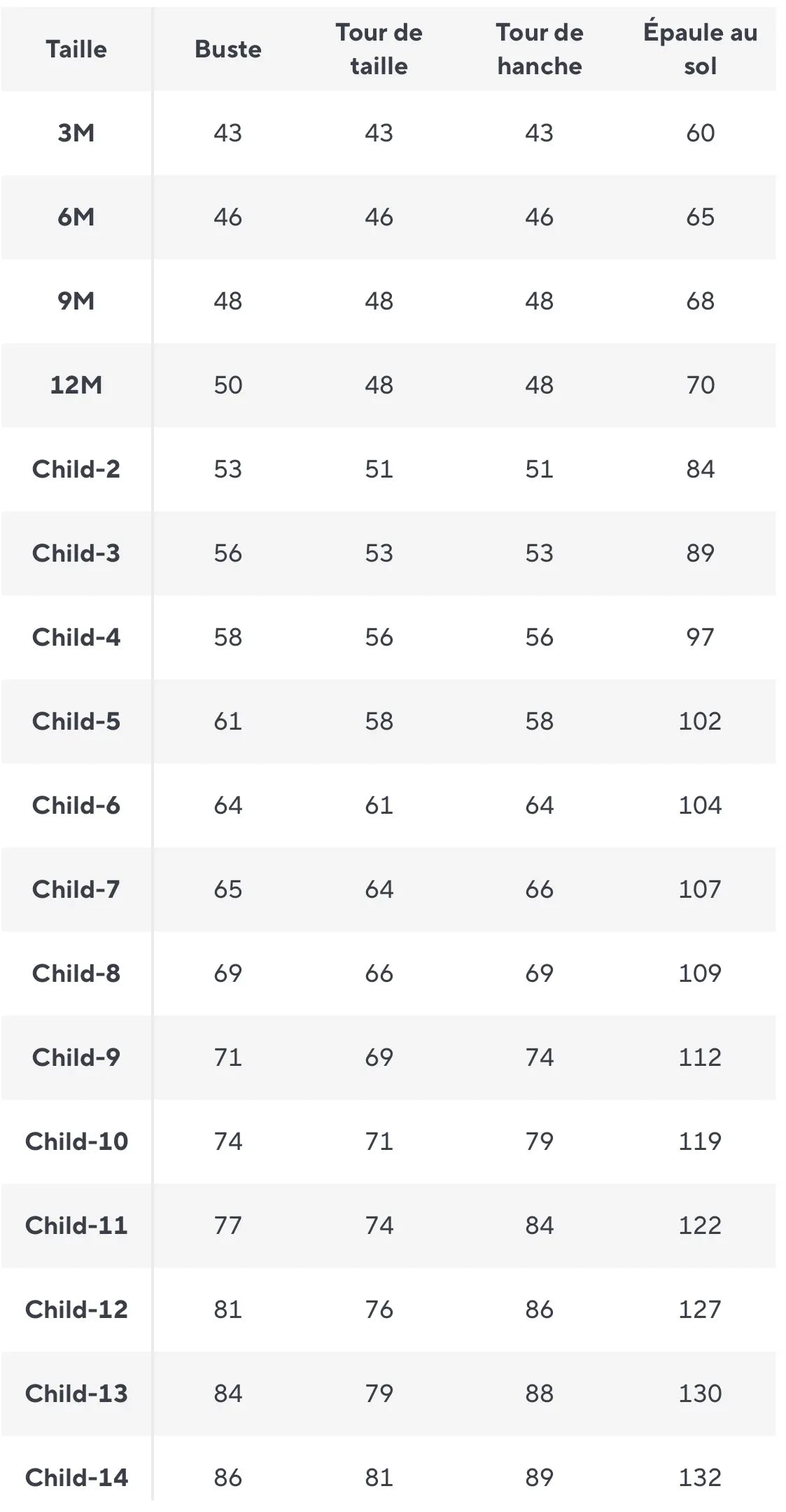The image size is (786, 1512).
Task: Select 9M Épaule au sol value 68
Action: [700, 301]
